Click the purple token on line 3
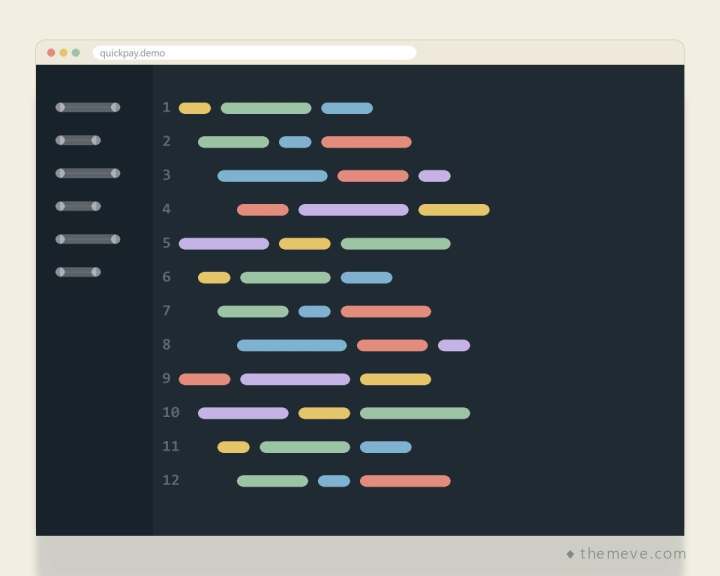 (x=434, y=176)
